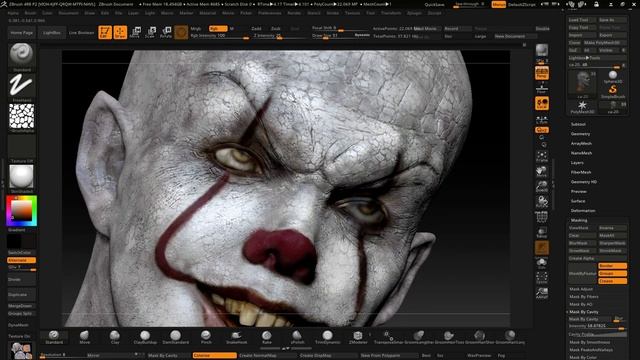This screenshot has height=360, width=640.
Task: Toggle Local symmetry button
Action: (542, 104)
